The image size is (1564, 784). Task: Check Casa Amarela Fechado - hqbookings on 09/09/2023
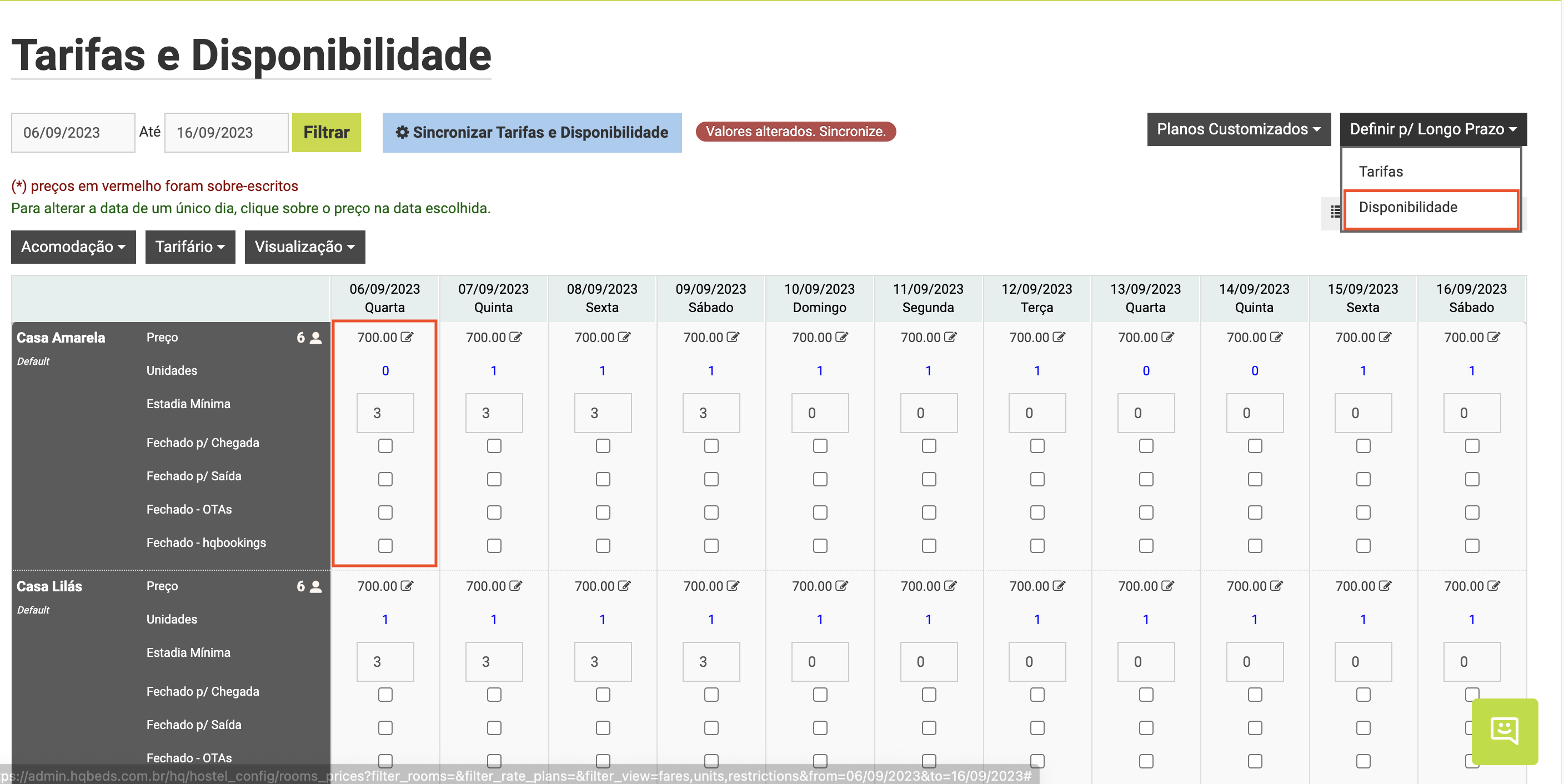coord(711,546)
